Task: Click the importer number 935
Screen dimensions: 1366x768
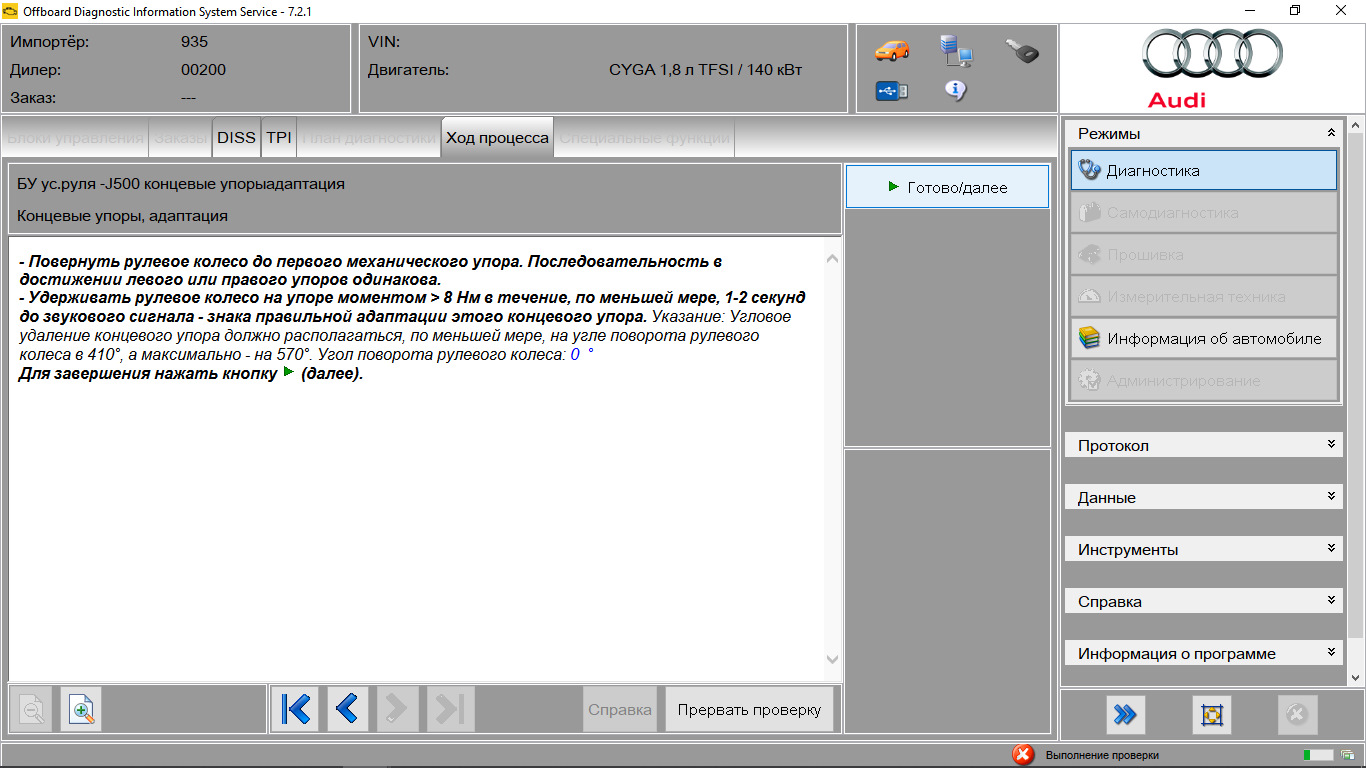Action: click(194, 42)
